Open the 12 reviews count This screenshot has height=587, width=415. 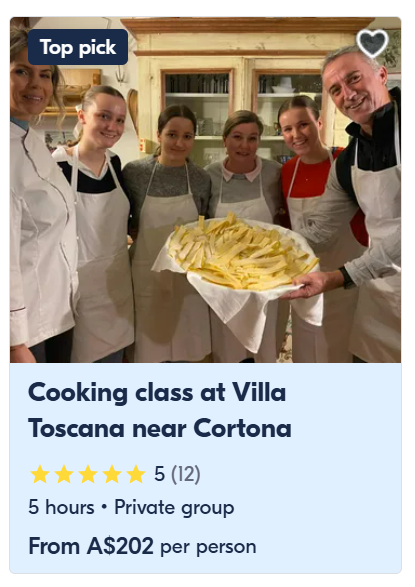coord(186,474)
